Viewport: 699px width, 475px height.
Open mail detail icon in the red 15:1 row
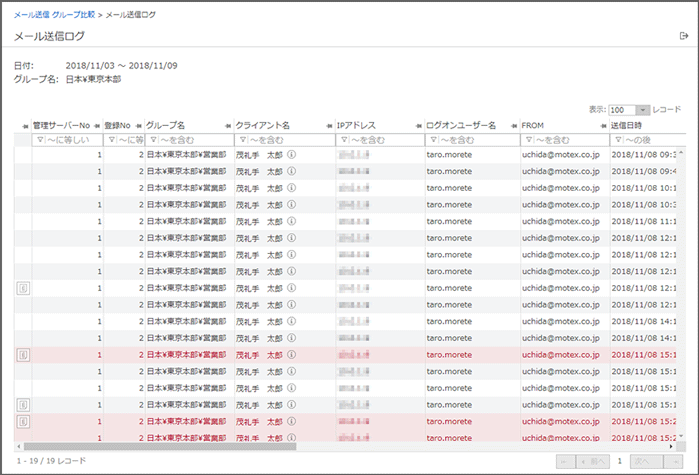coord(23,355)
